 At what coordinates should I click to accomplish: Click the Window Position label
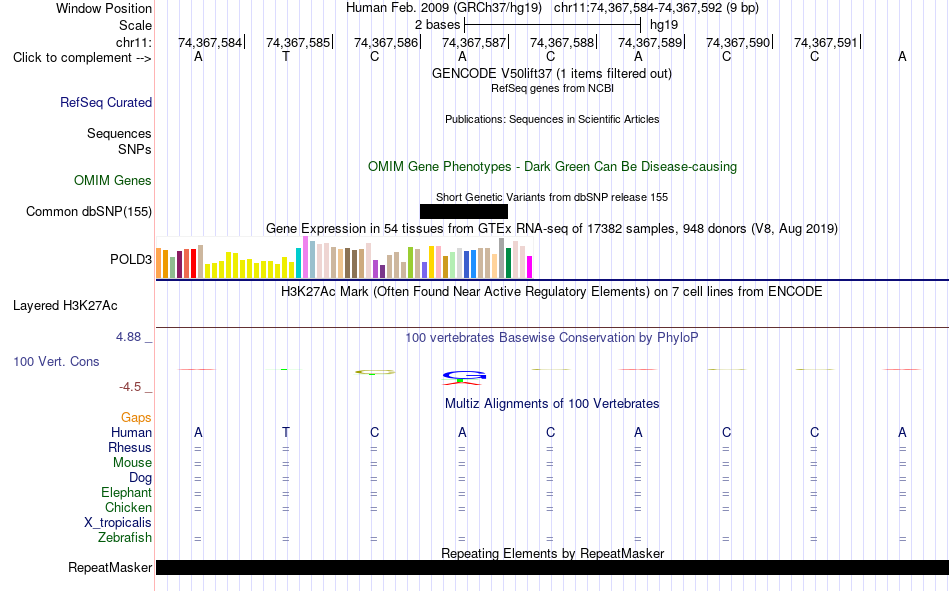click(x=104, y=8)
